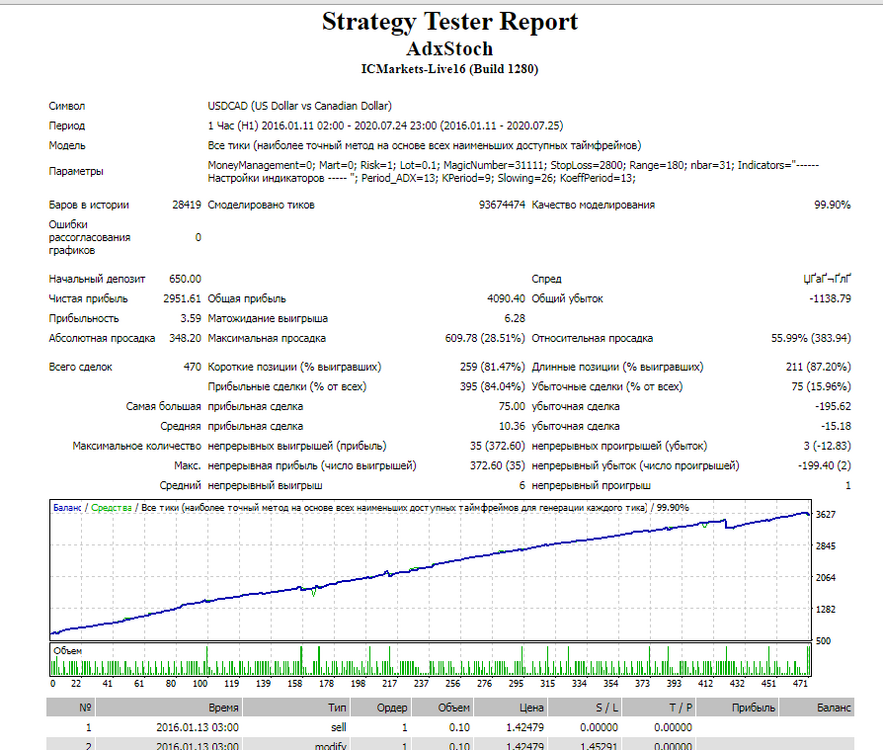The image size is (883, 750).
Task: Click loss trades value 75 (15.96%)
Action: [820, 387]
